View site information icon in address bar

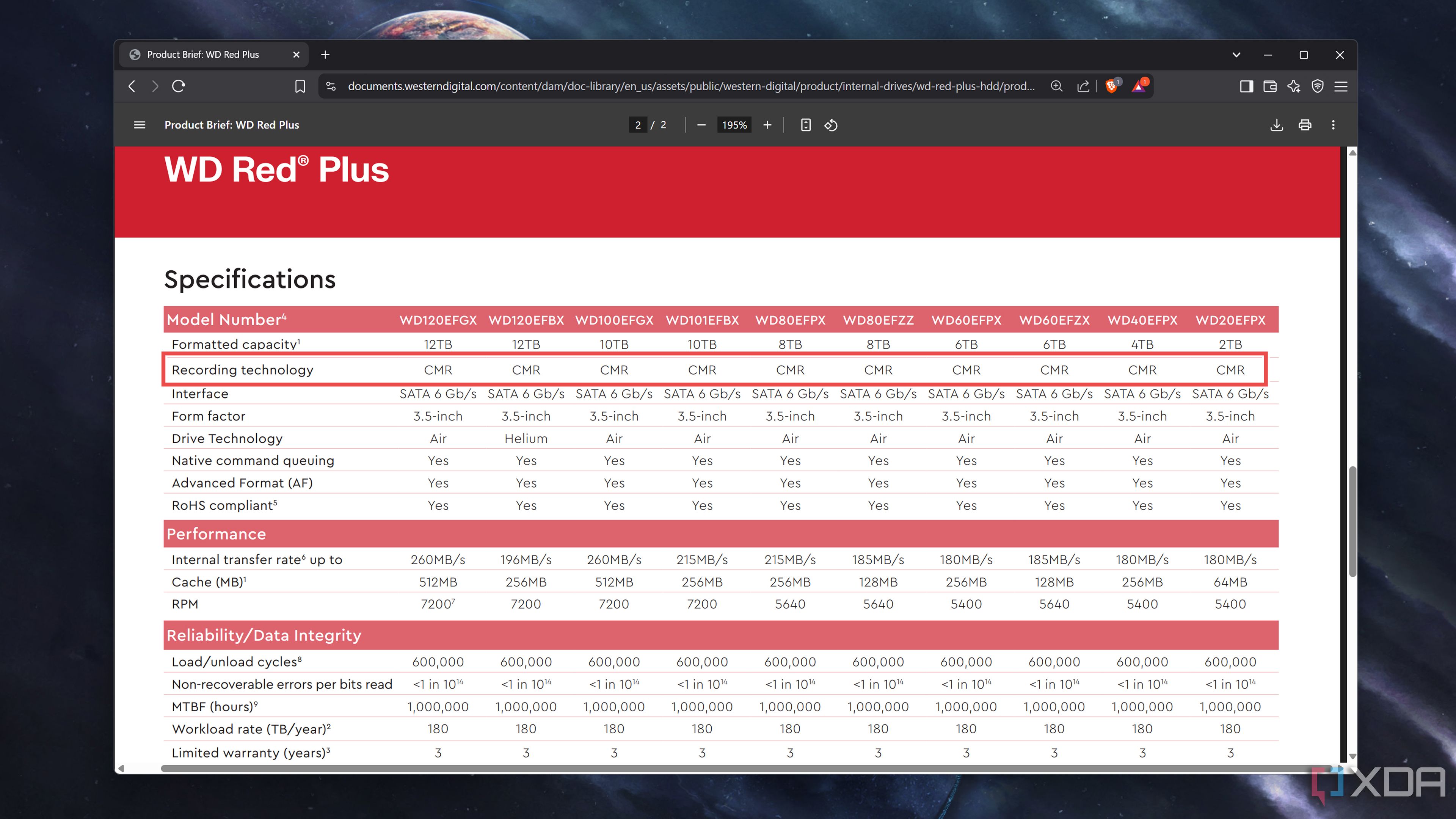click(x=331, y=86)
